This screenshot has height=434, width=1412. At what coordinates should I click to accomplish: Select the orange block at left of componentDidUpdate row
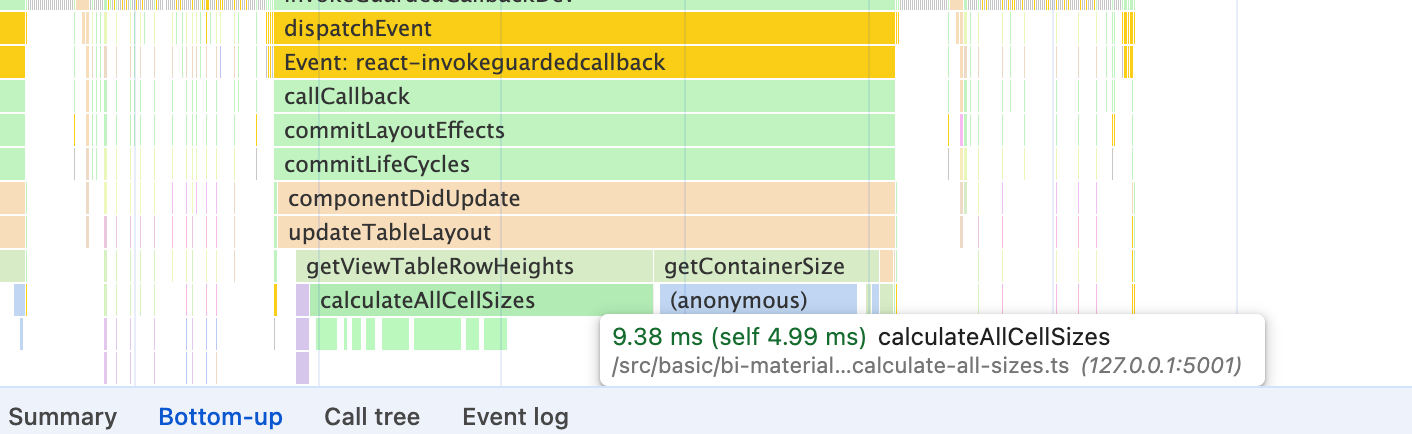pyautogui.click(x=12, y=198)
